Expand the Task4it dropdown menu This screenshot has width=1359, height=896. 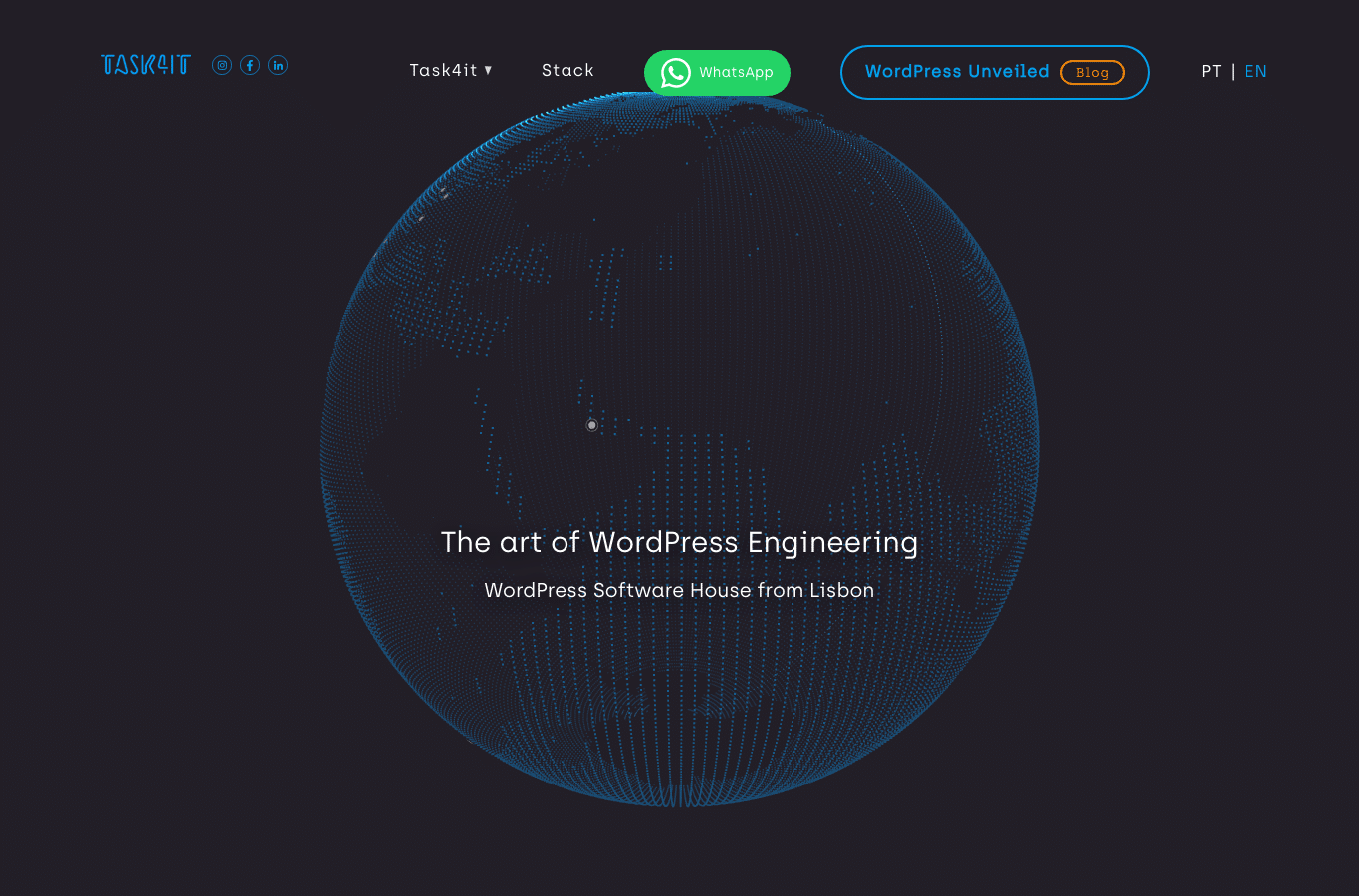point(451,70)
